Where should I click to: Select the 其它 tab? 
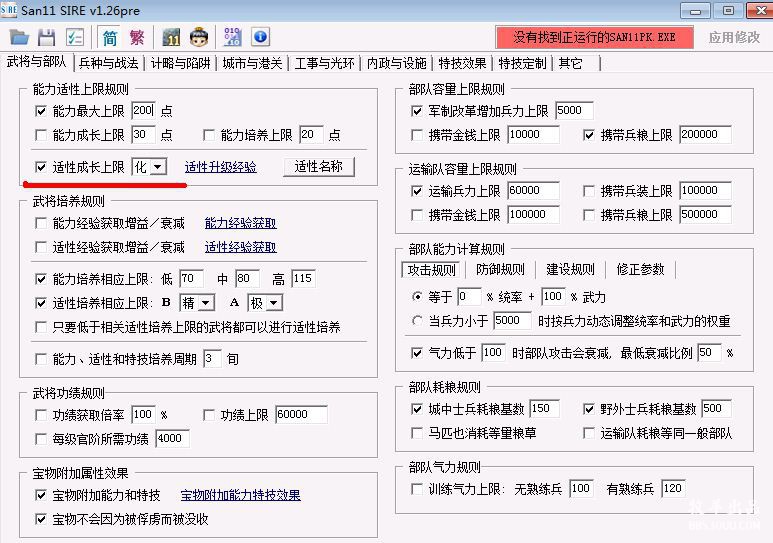(x=570, y=63)
